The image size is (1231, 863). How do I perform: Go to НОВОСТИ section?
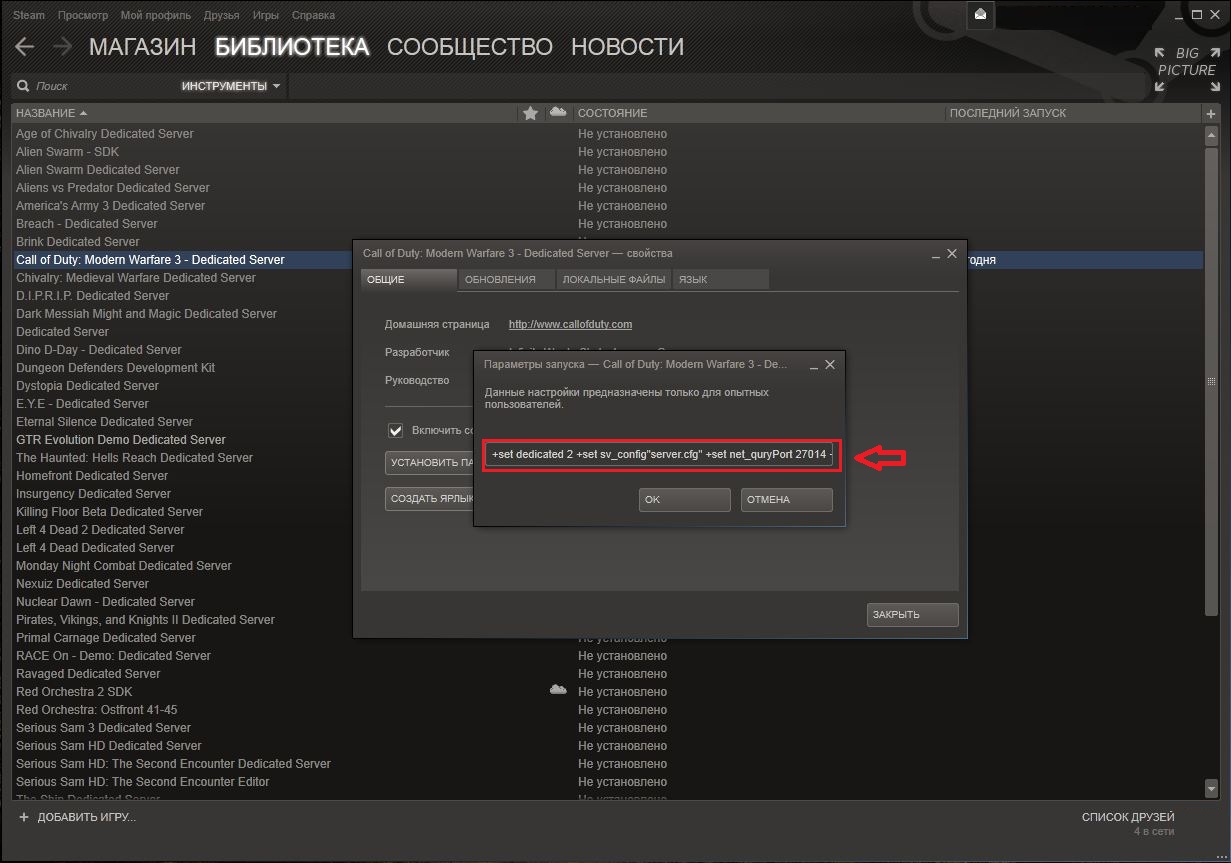(x=627, y=47)
